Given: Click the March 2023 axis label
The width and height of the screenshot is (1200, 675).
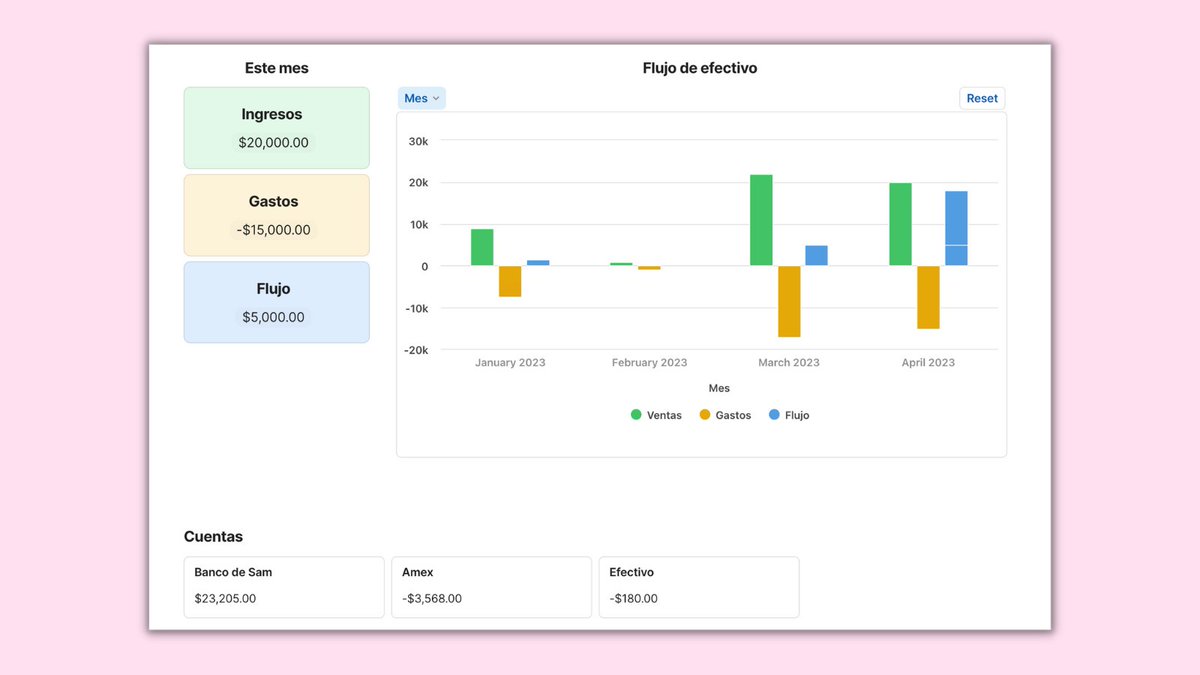Looking at the screenshot, I should point(789,363).
